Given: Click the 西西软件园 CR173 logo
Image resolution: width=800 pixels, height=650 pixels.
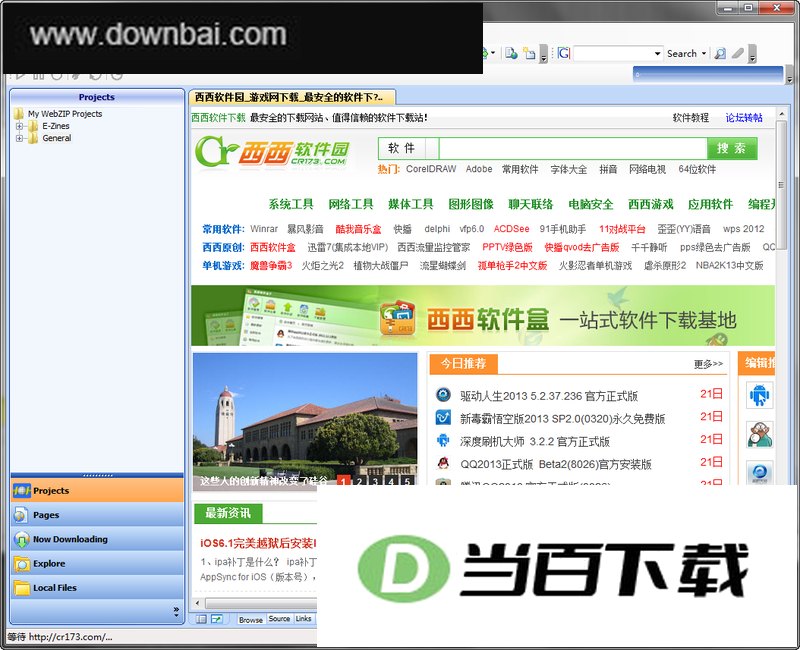Looking at the screenshot, I should pyautogui.click(x=272, y=152).
